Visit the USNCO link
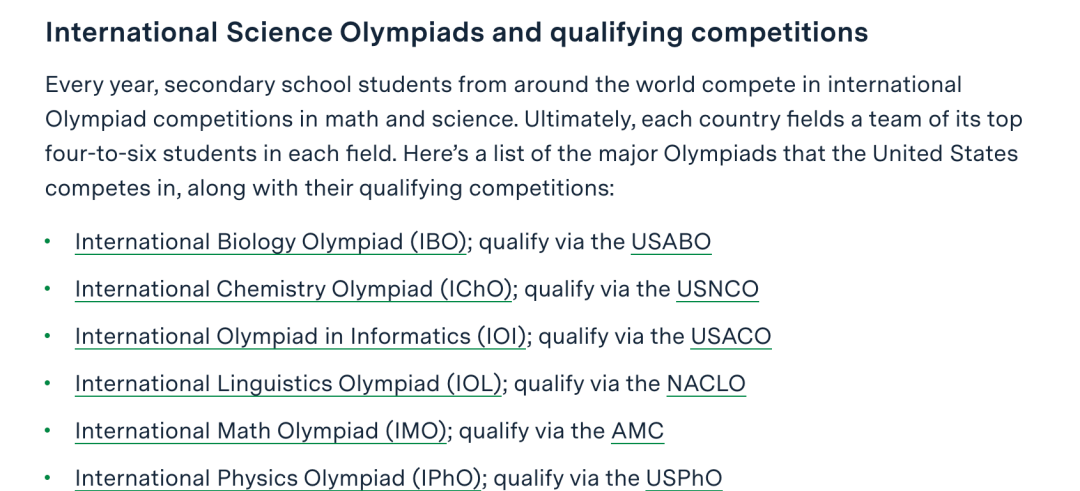Image resolution: width=1080 pixels, height=491 pixels. click(717, 289)
